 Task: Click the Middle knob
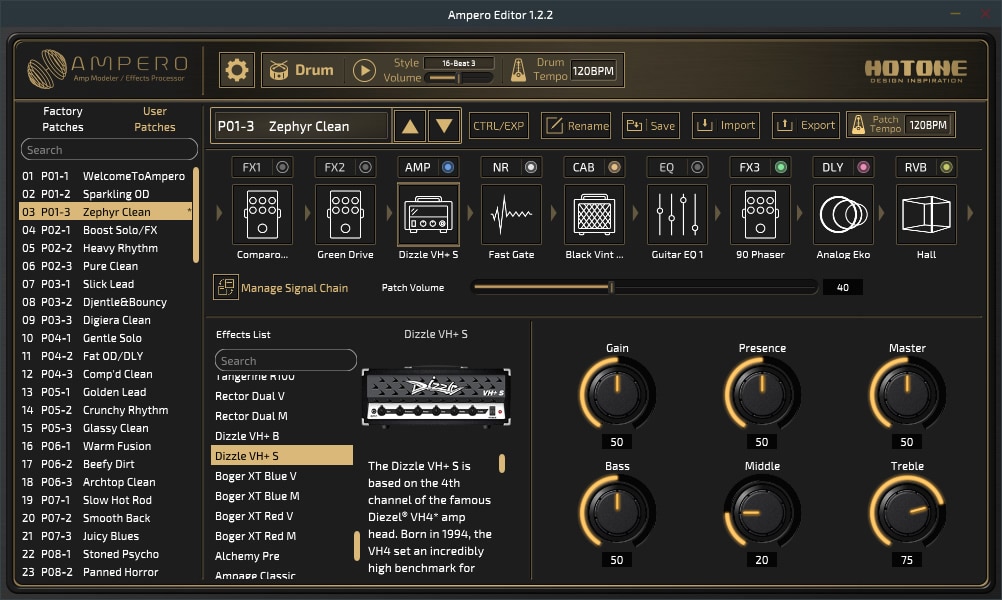(x=762, y=511)
